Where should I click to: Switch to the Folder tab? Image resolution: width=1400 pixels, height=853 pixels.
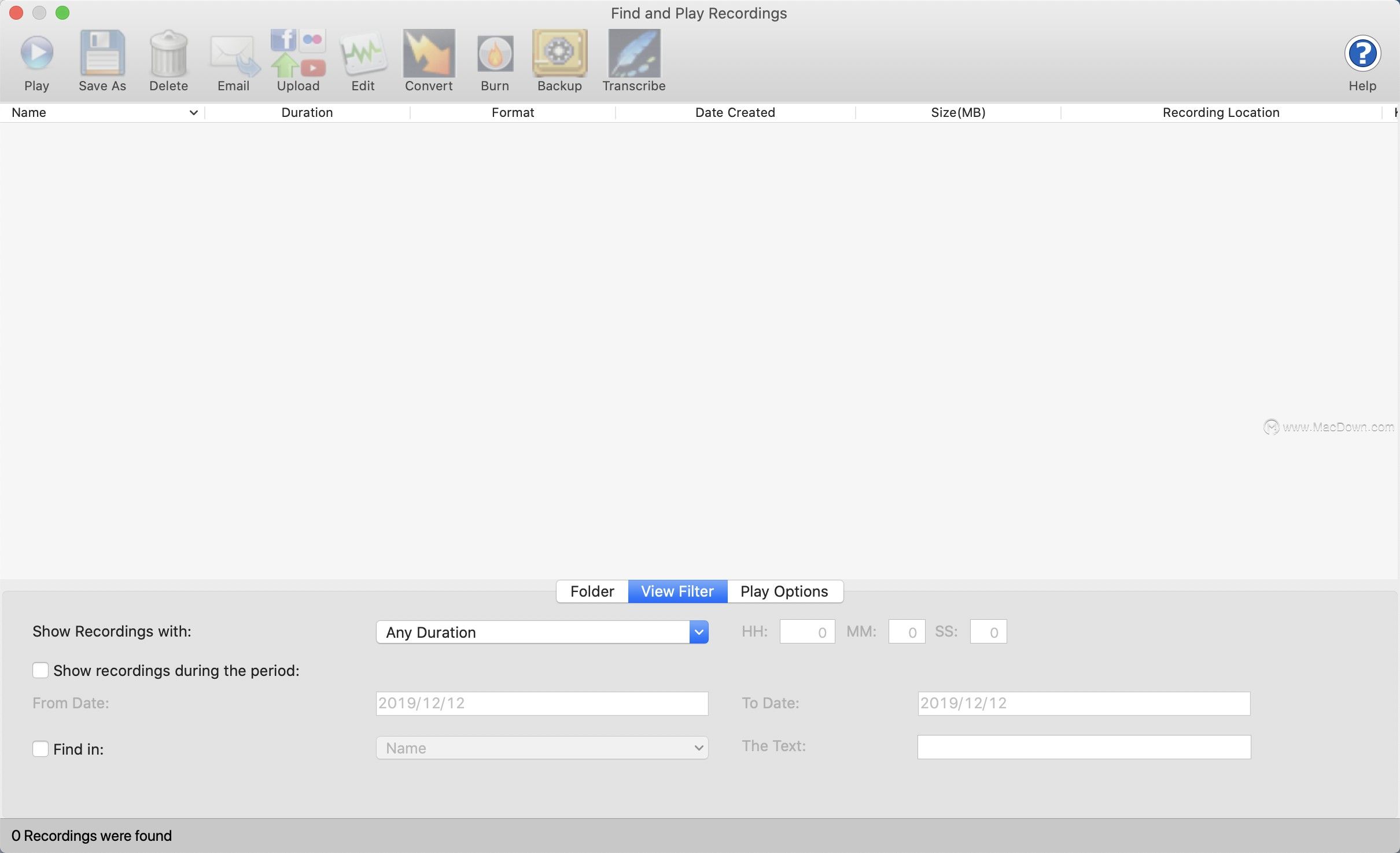tap(591, 591)
